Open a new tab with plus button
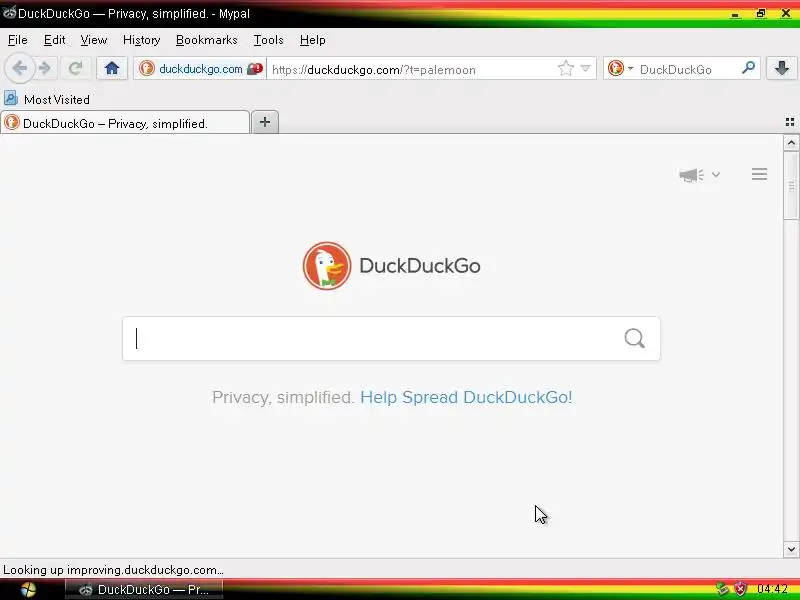Screen dimensions: 800x600 coord(265,122)
